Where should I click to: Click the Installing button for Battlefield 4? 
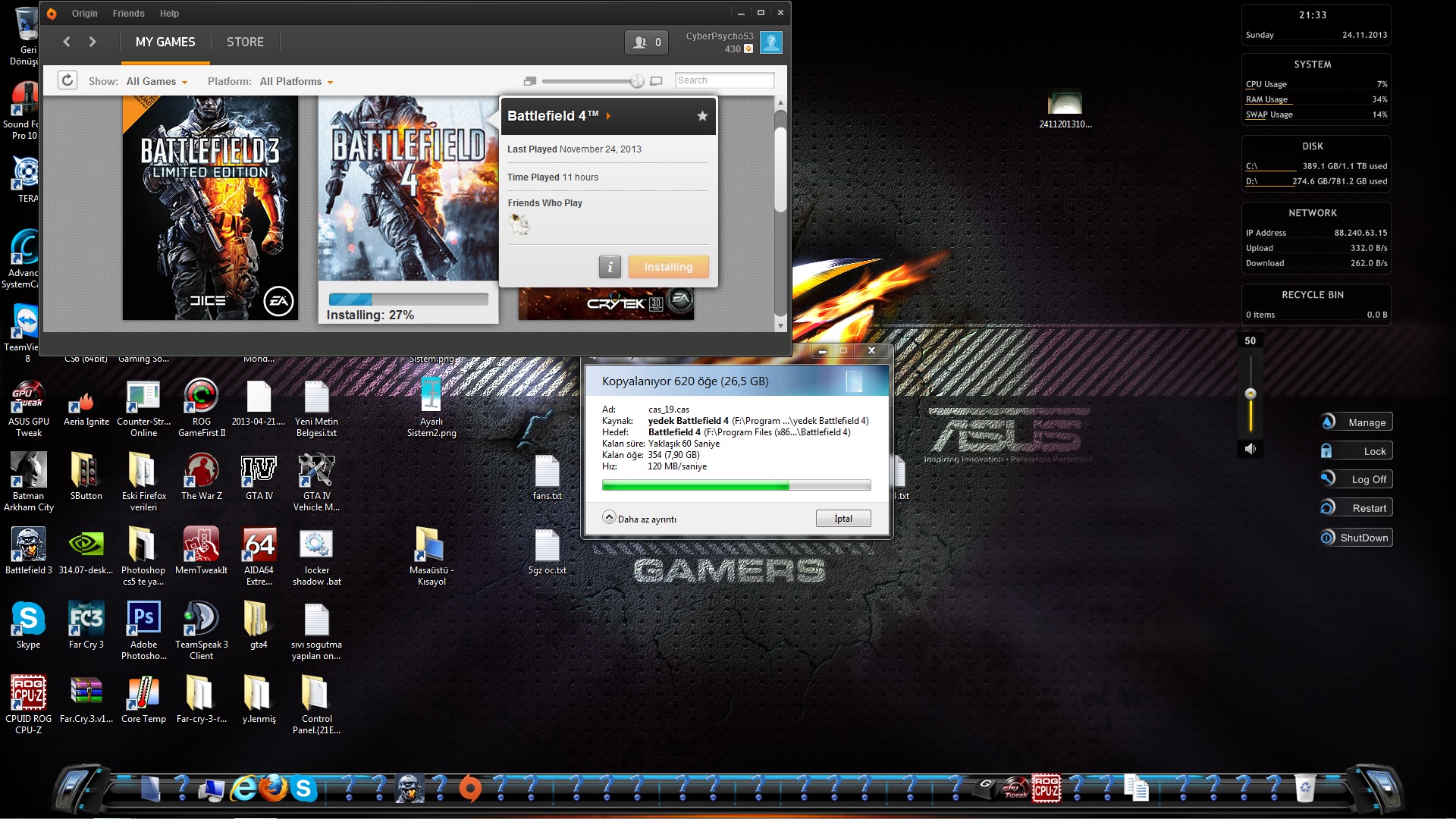coord(668,267)
